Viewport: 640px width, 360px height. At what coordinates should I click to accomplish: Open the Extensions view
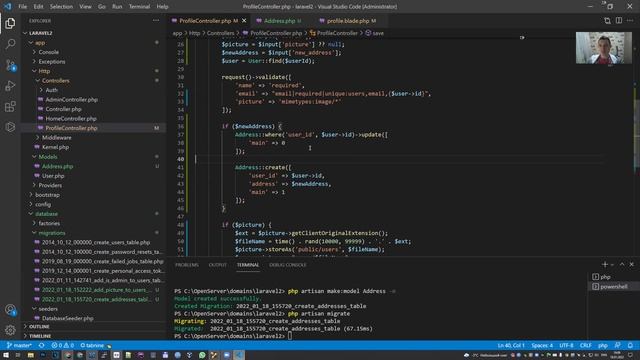[x=10, y=107]
